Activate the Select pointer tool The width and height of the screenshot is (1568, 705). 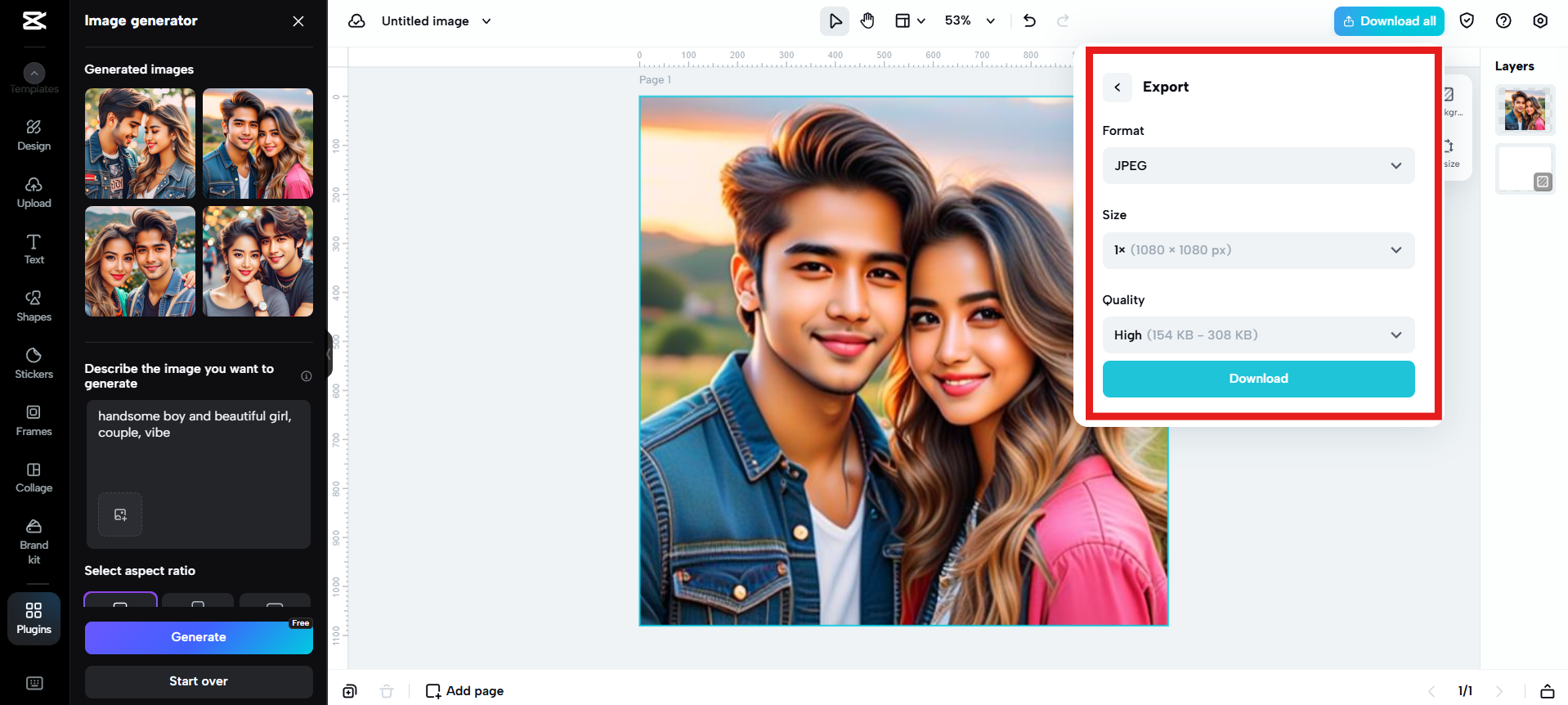835,21
